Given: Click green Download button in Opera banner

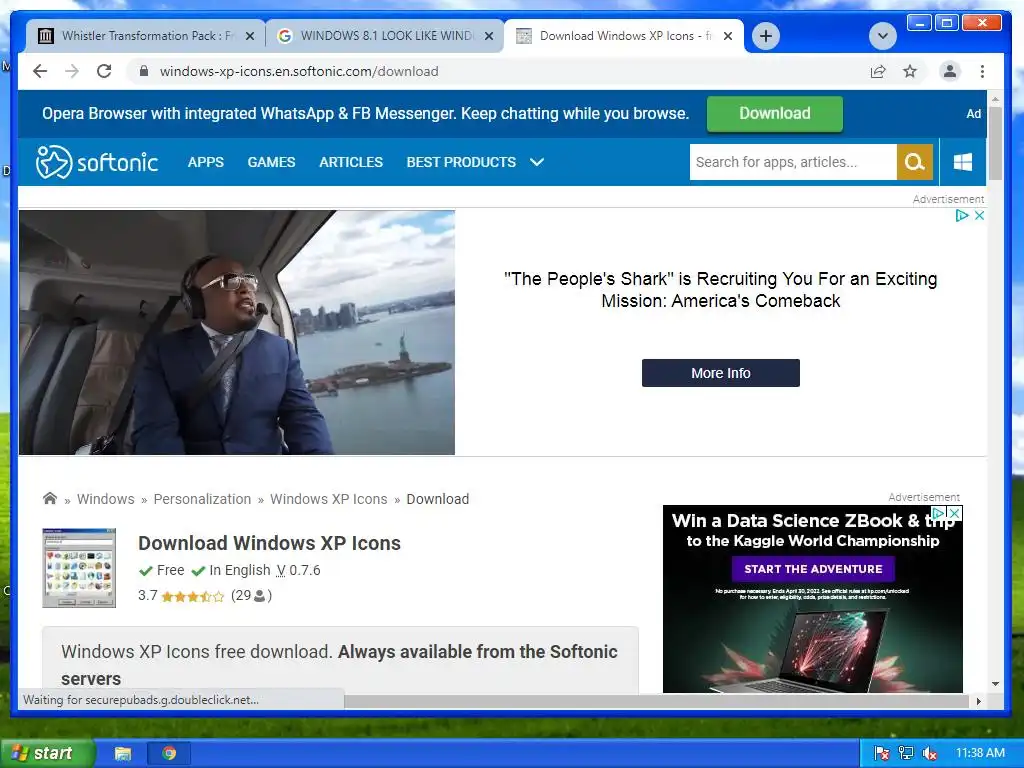Looking at the screenshot, I should (775, 114).
